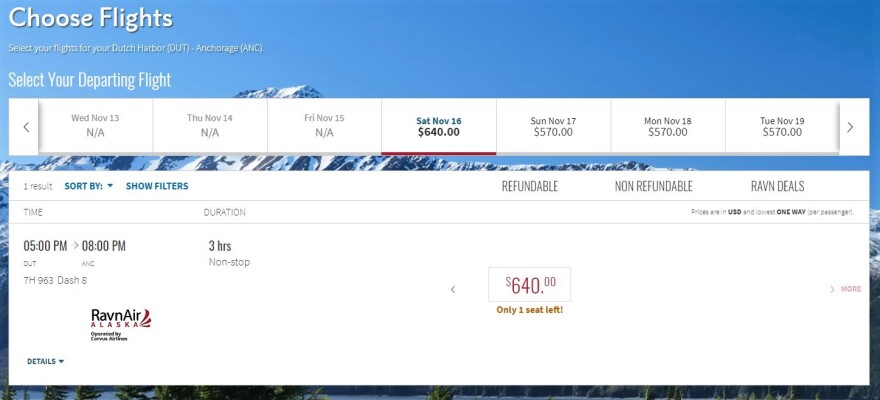Choose the $640.00 refundable fare

(529, 285)
